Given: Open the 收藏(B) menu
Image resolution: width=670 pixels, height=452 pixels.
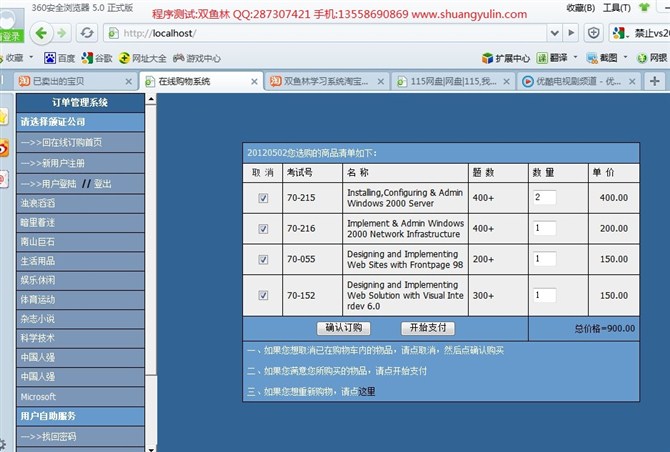Looking at the screenshot, I should pos(580,8).
